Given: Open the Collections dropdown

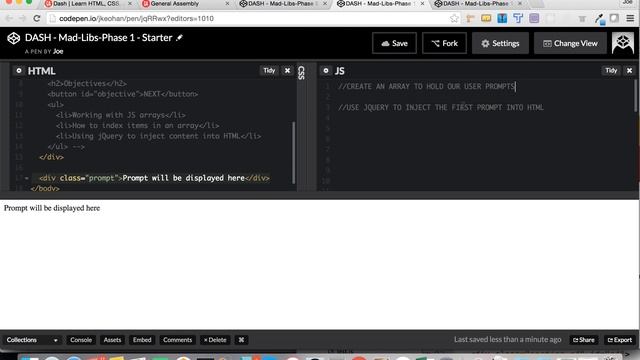Looking at the screenshot, I should coord(32,340).
